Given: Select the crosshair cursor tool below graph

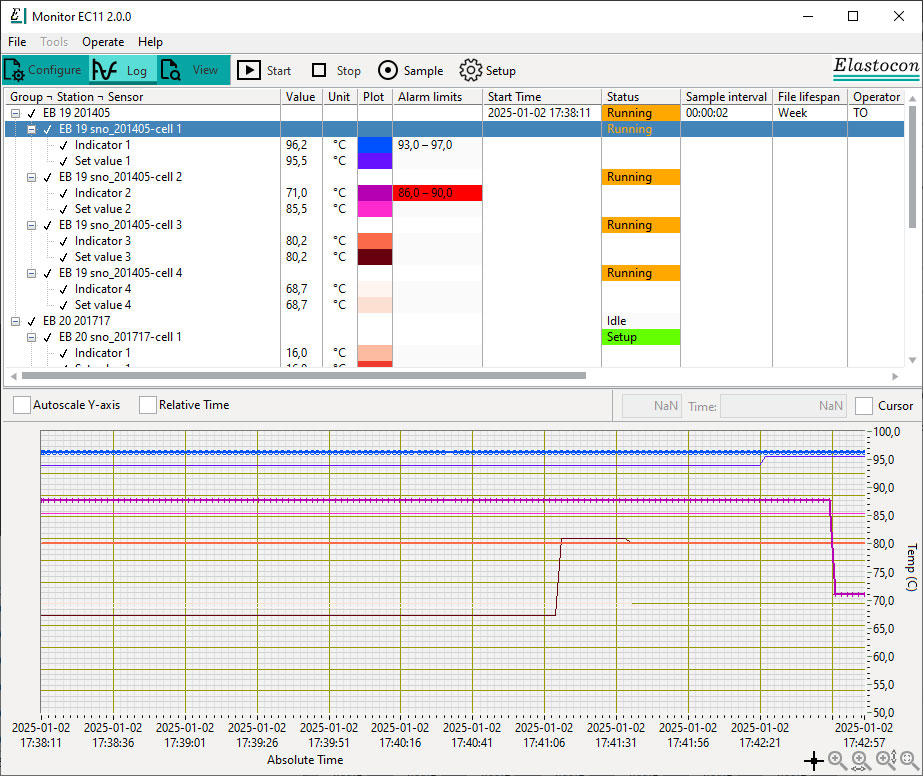Looking at the screenshot, I should coord(814,761).
